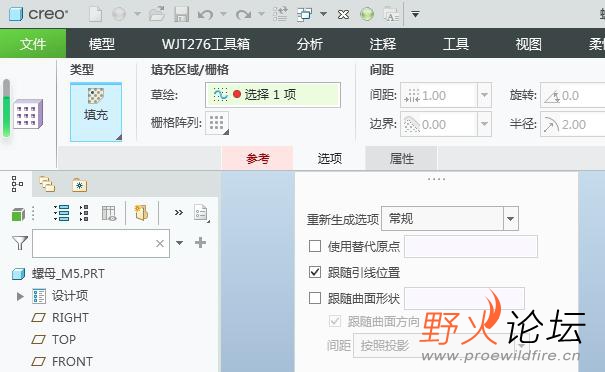Click the model tree search field

coord(101,243)
